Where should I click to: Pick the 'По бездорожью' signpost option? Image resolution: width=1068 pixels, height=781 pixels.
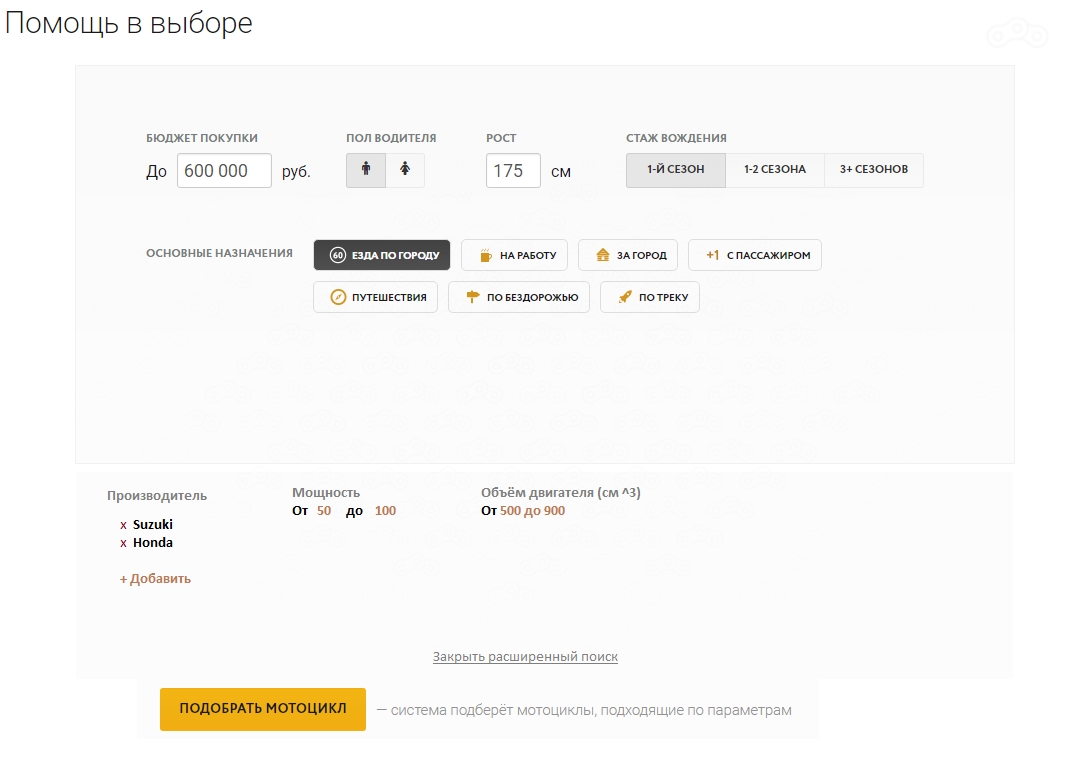(519, 297)
